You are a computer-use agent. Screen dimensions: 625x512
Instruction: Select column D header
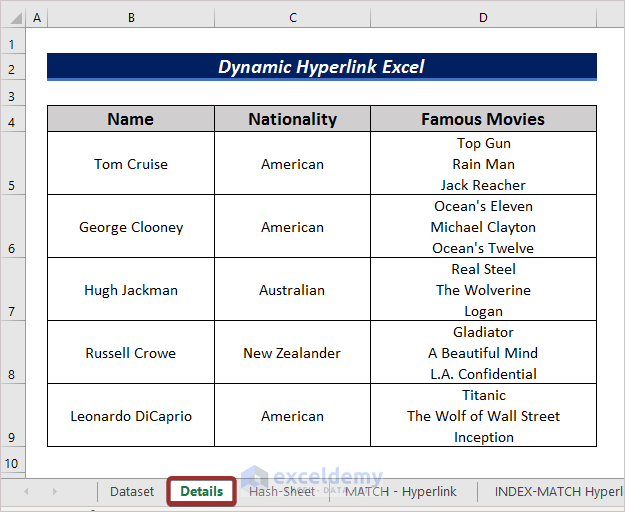(483, 18)
